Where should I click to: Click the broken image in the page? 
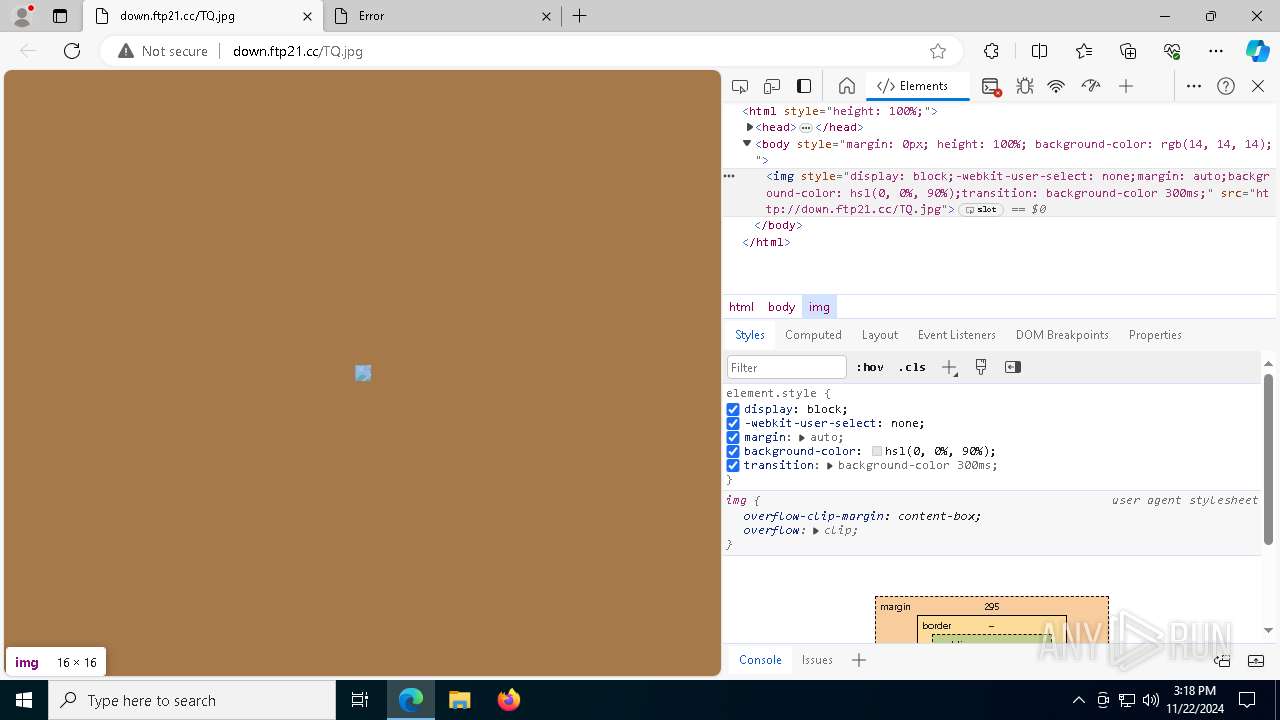(363, 373)
